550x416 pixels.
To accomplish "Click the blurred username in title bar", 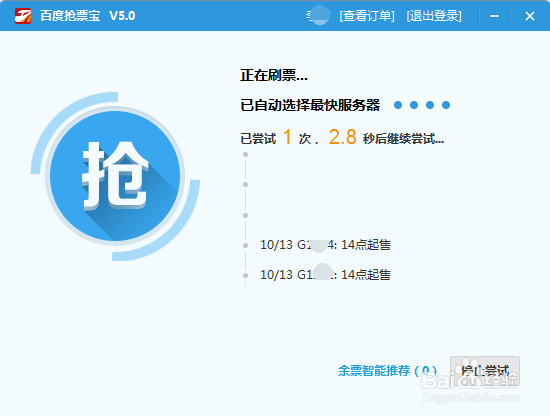I will click(x=318, y=16).
